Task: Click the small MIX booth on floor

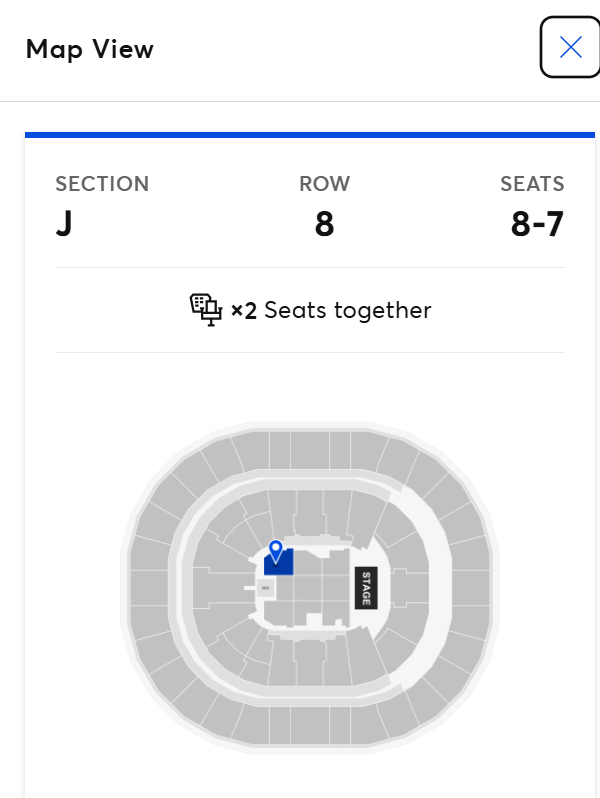Action: point(265,589)
